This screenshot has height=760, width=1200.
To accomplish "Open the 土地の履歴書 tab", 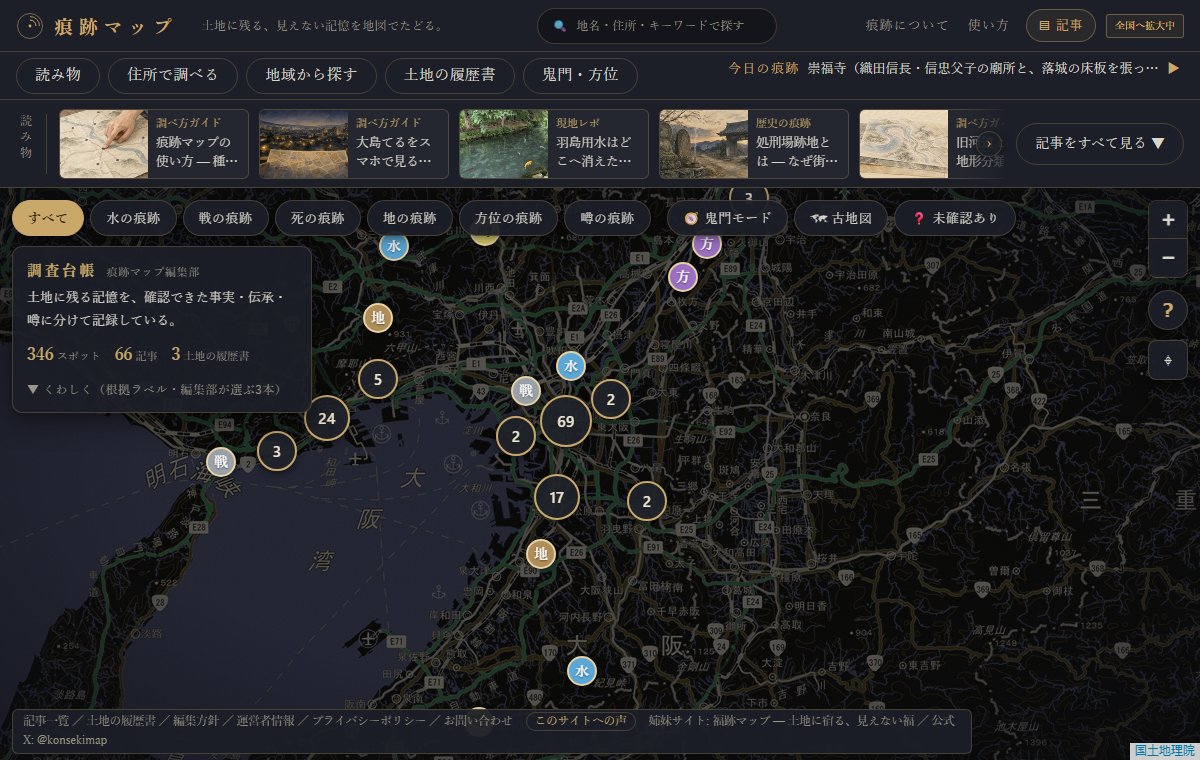I will (x=449, y=75).
